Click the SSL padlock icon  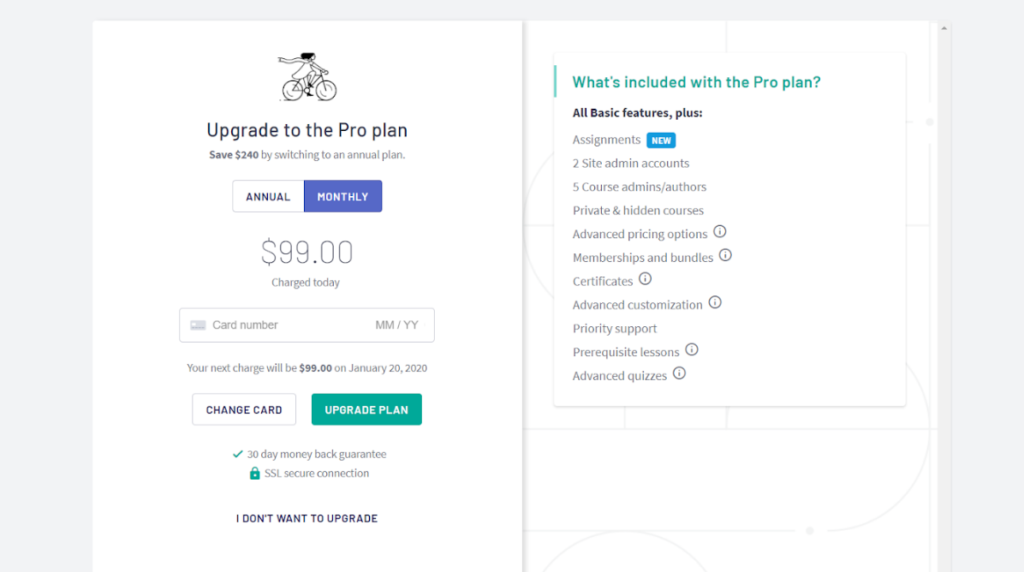(255, 473)
